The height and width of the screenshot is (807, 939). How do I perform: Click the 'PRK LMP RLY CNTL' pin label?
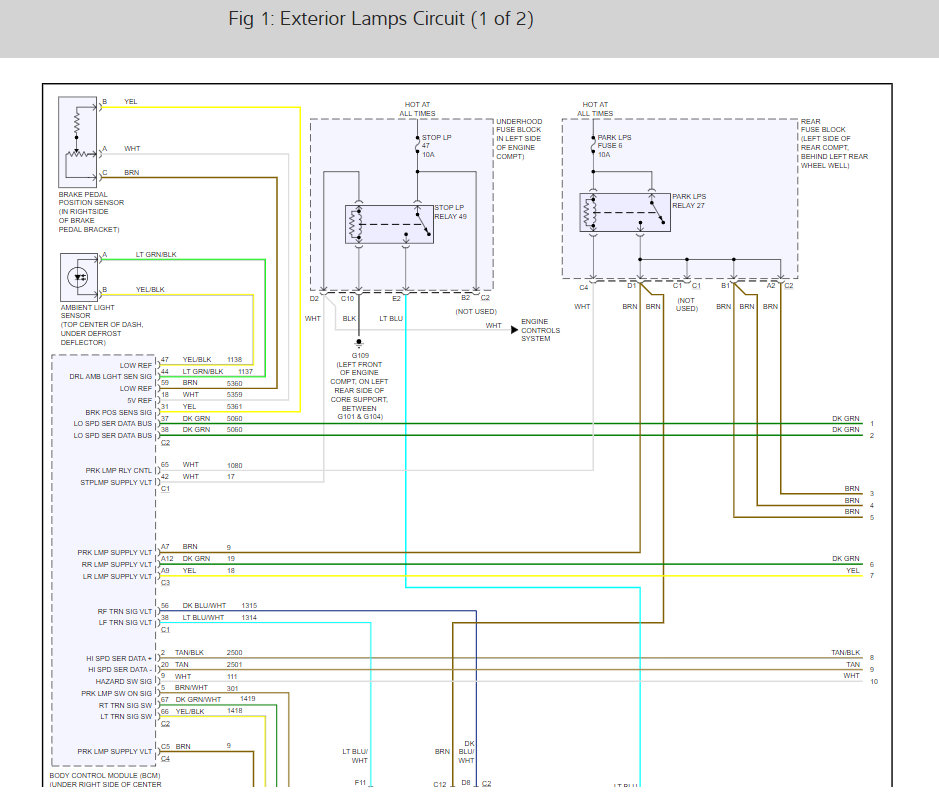(x=119, y=471)
